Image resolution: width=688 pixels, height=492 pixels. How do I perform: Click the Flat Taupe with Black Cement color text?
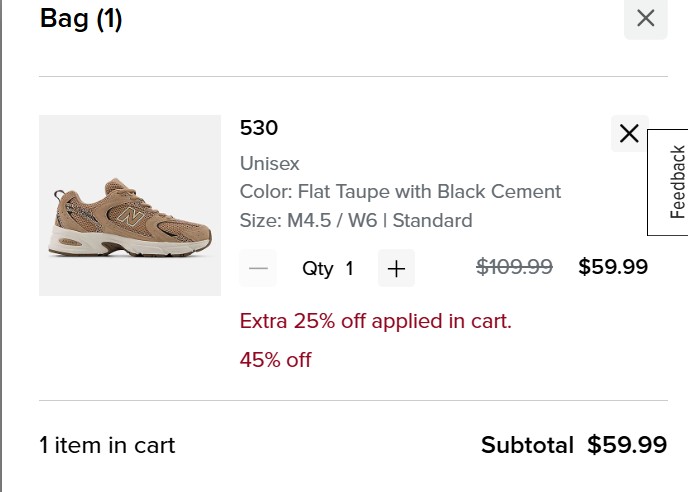pos(400,191)
